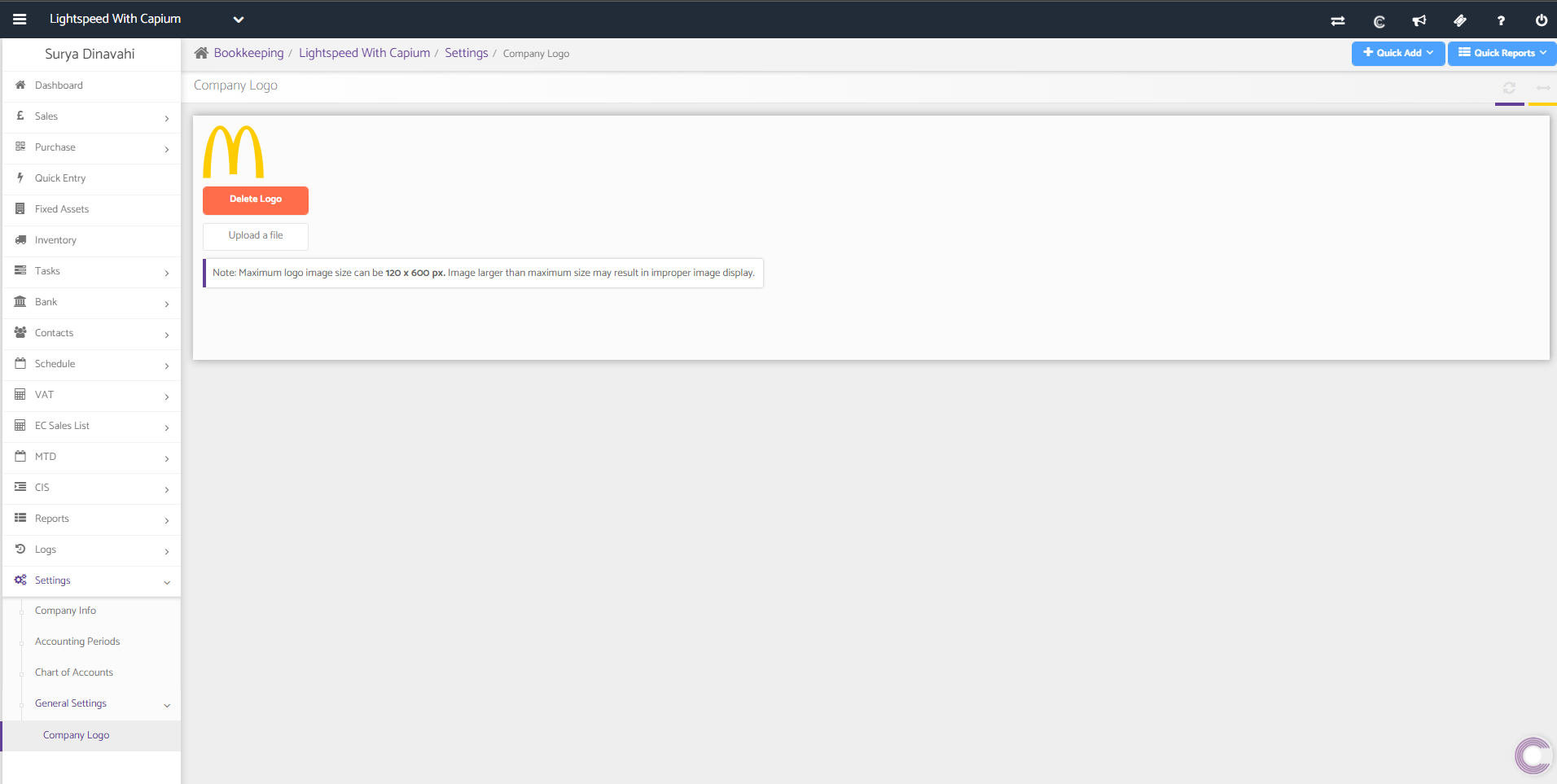Expand the MTD submenu arrow
This screenshot has width=1557, height=784.
pos(167,458)
